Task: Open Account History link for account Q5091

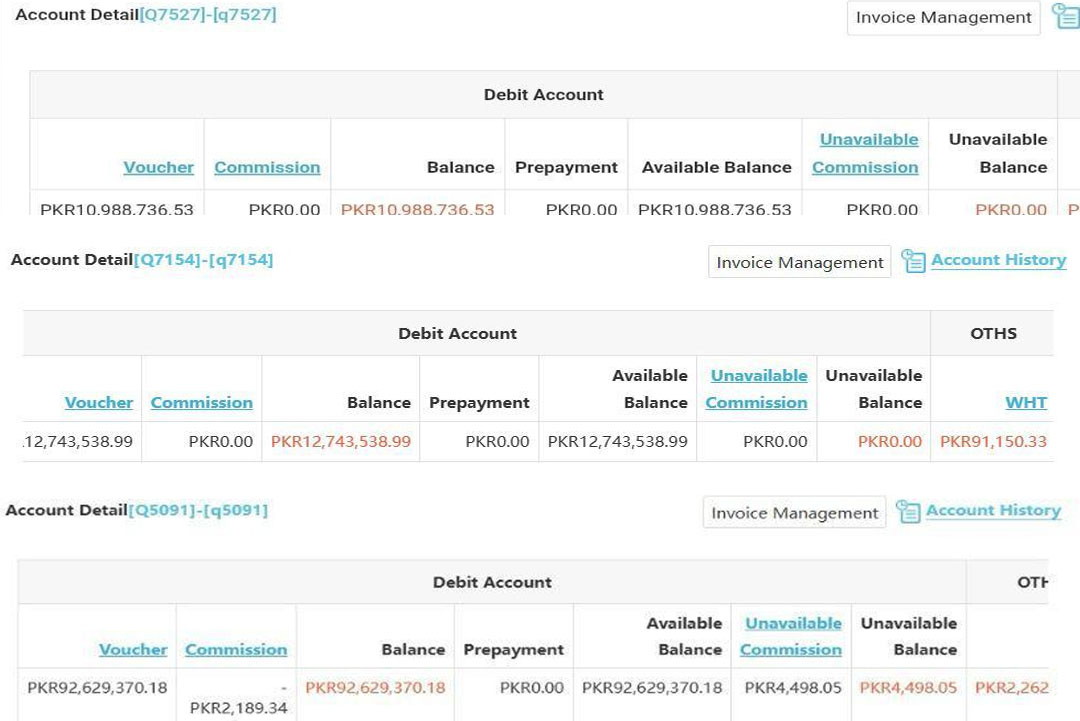Action: (x=992, y=510)
